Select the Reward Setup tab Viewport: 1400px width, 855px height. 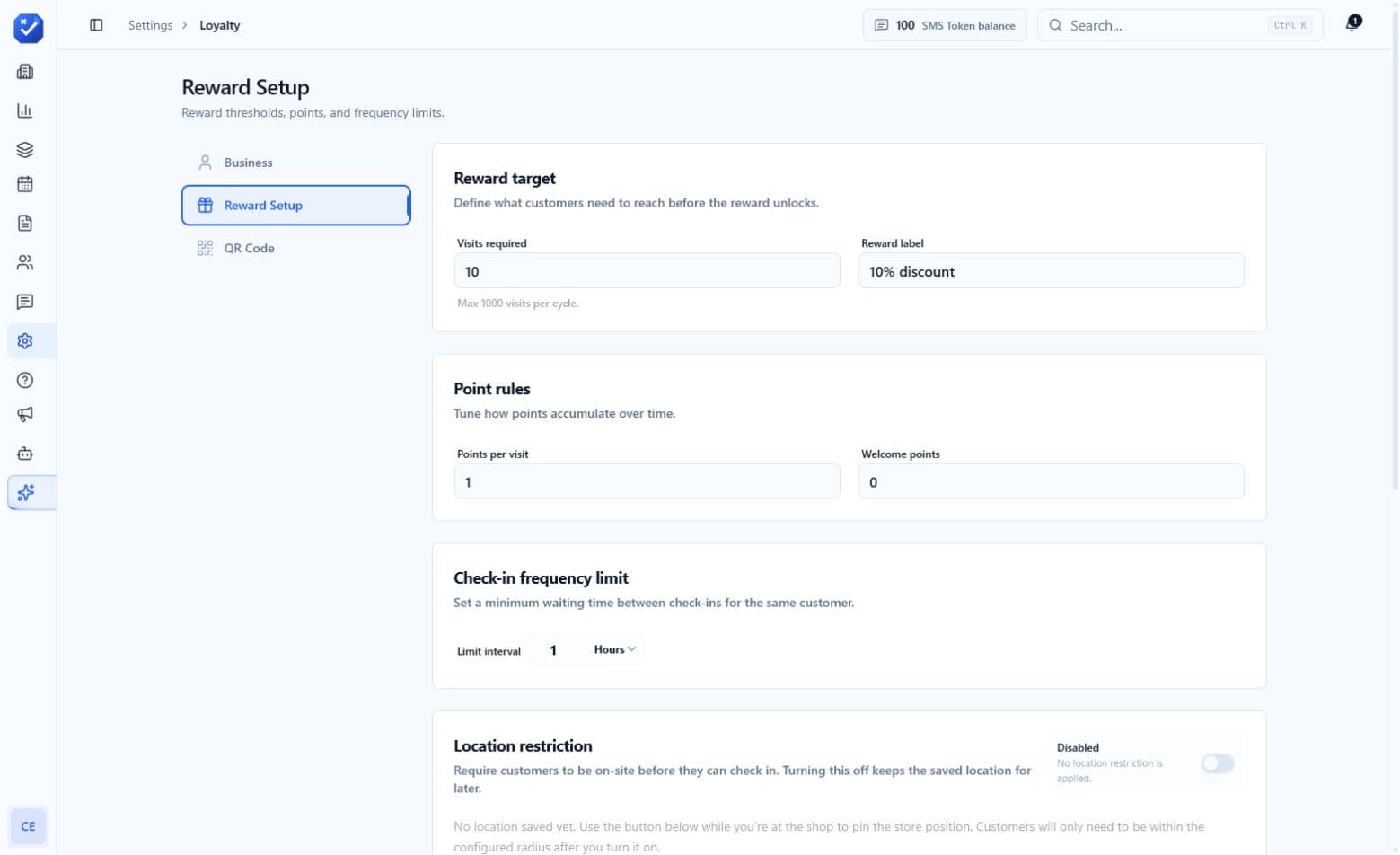(295, 205)
